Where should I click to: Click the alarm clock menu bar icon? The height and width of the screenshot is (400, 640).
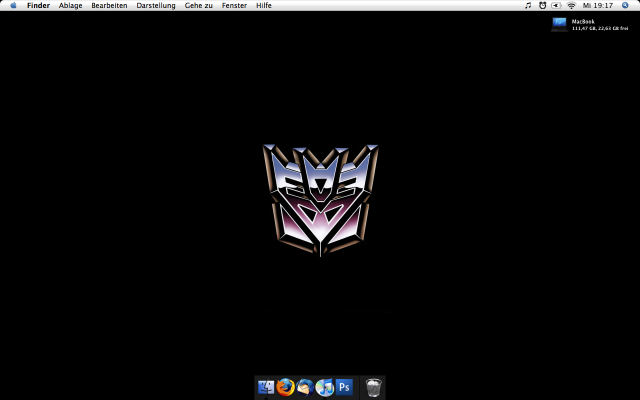coord(542,5)
